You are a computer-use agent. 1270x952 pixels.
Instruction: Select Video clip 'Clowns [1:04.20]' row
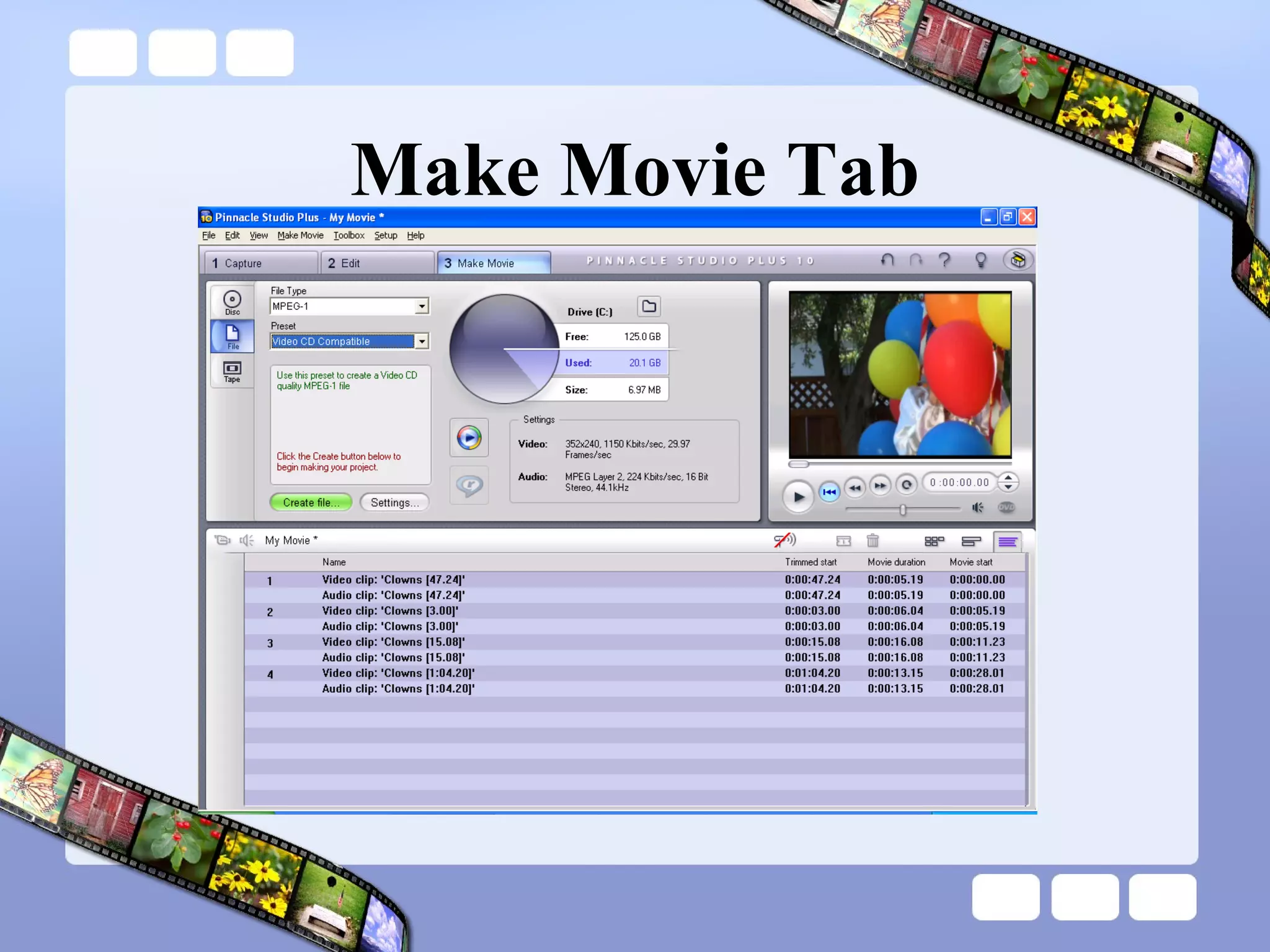(635, 673)
